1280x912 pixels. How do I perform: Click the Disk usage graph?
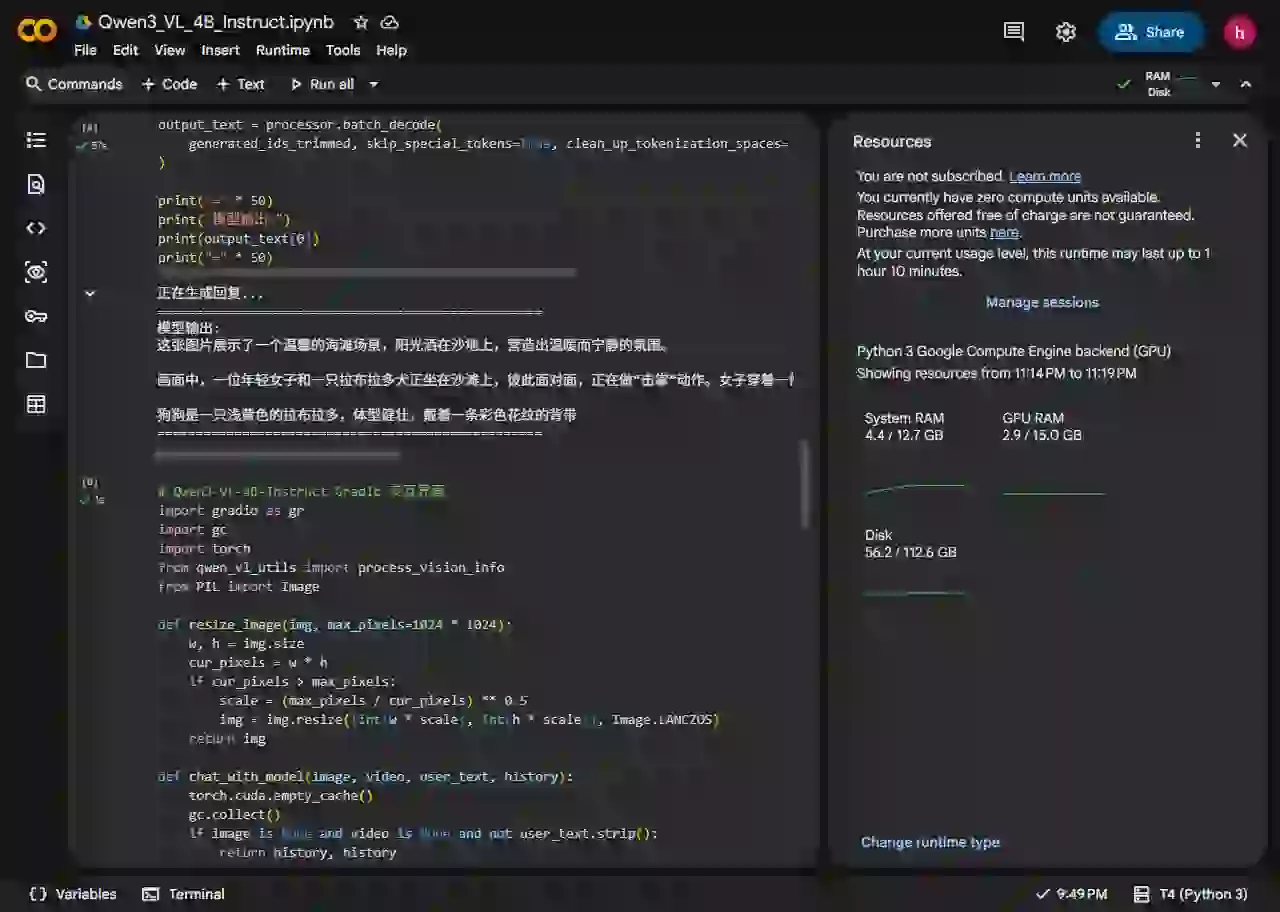pos(914,593)
